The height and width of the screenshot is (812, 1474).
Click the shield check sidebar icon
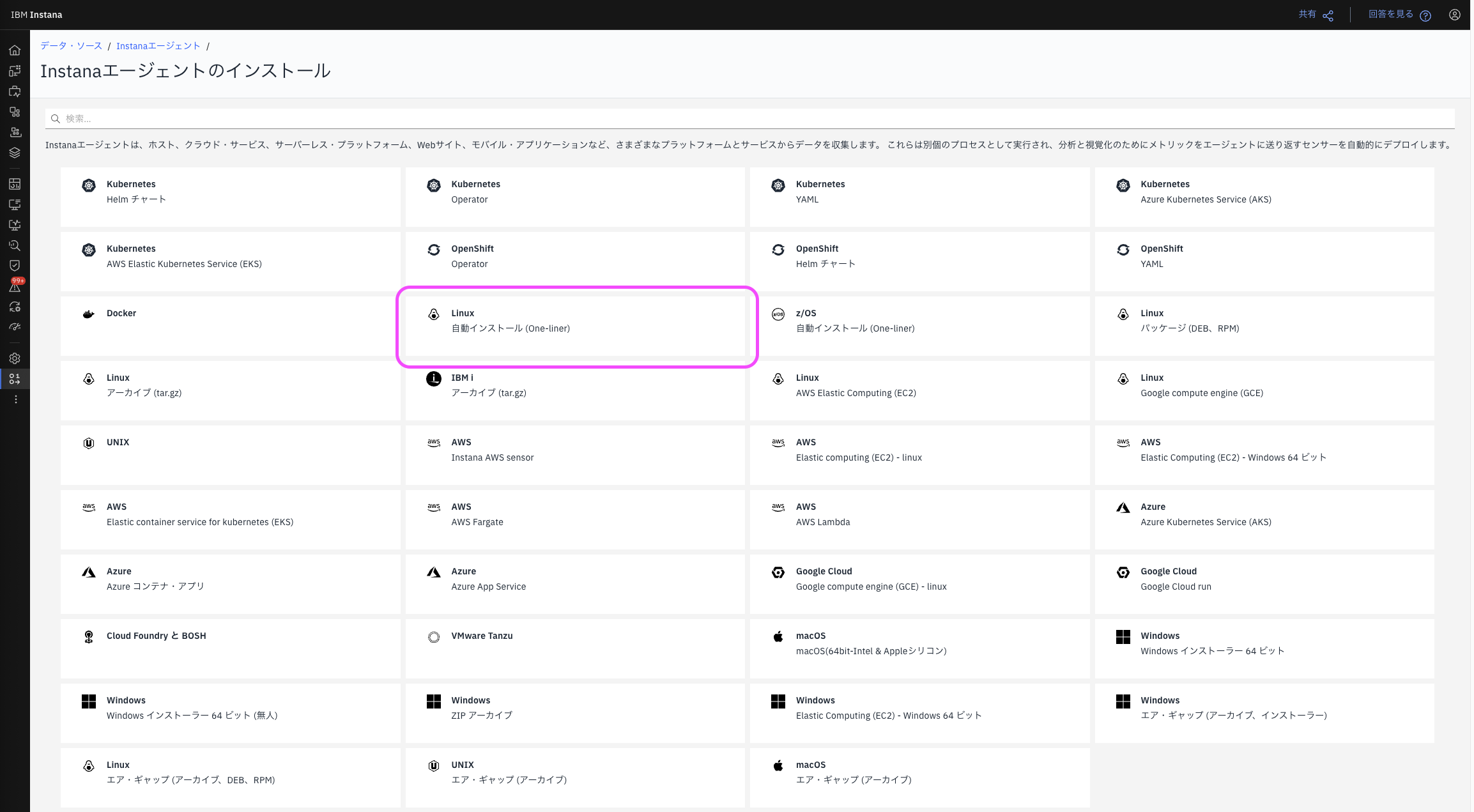click(15, 265)
